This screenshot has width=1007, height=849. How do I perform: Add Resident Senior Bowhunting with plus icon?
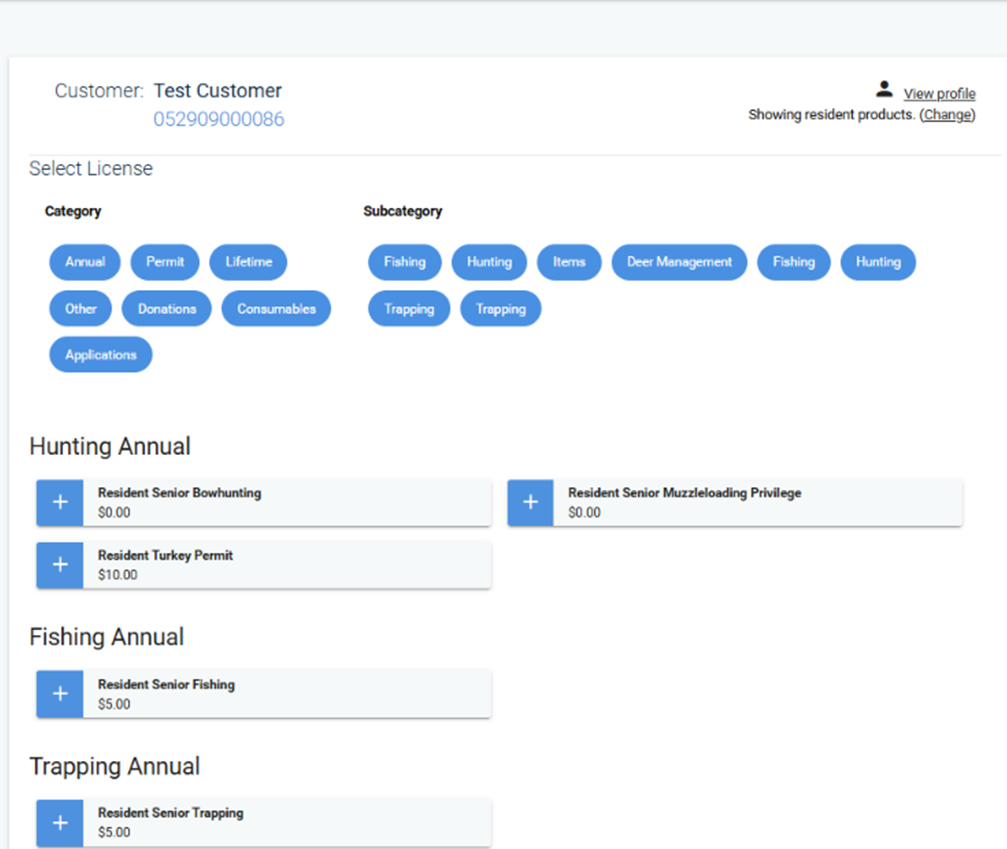tap(60, 502)
